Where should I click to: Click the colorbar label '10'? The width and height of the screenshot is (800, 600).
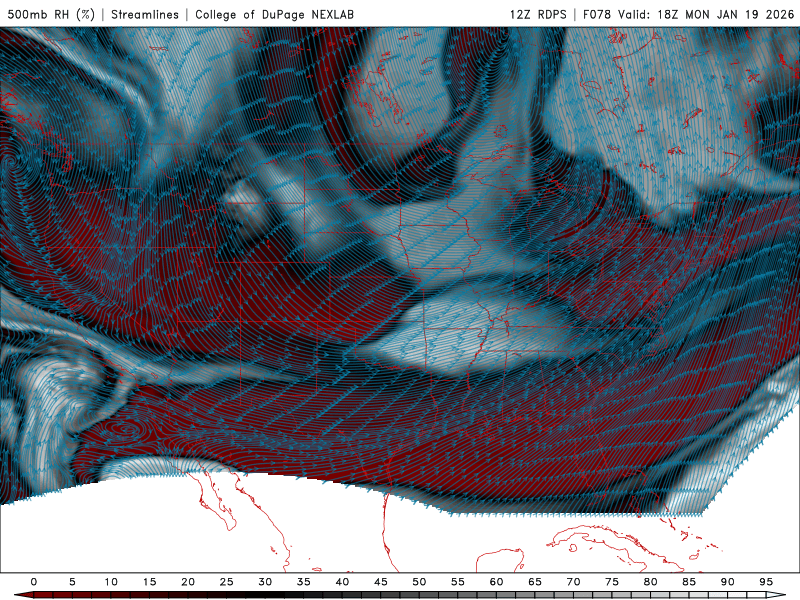point(111,582)
